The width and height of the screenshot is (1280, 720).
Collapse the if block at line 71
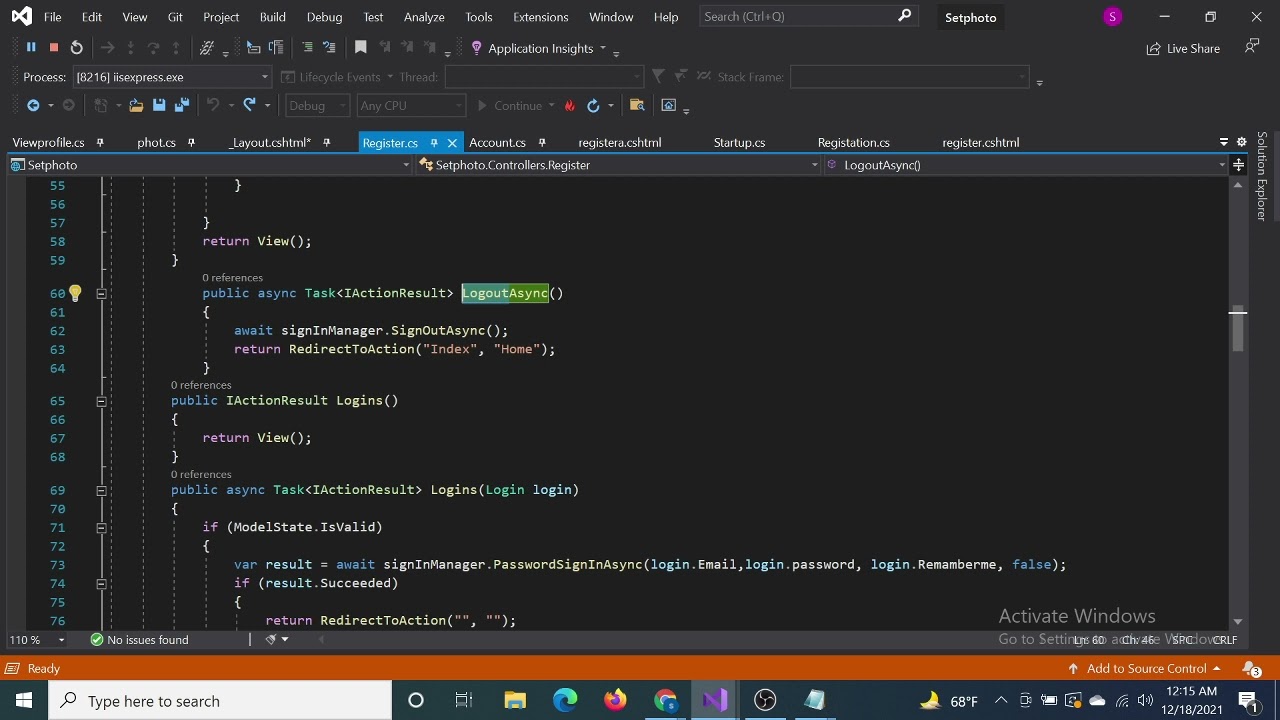click(101, 528)
